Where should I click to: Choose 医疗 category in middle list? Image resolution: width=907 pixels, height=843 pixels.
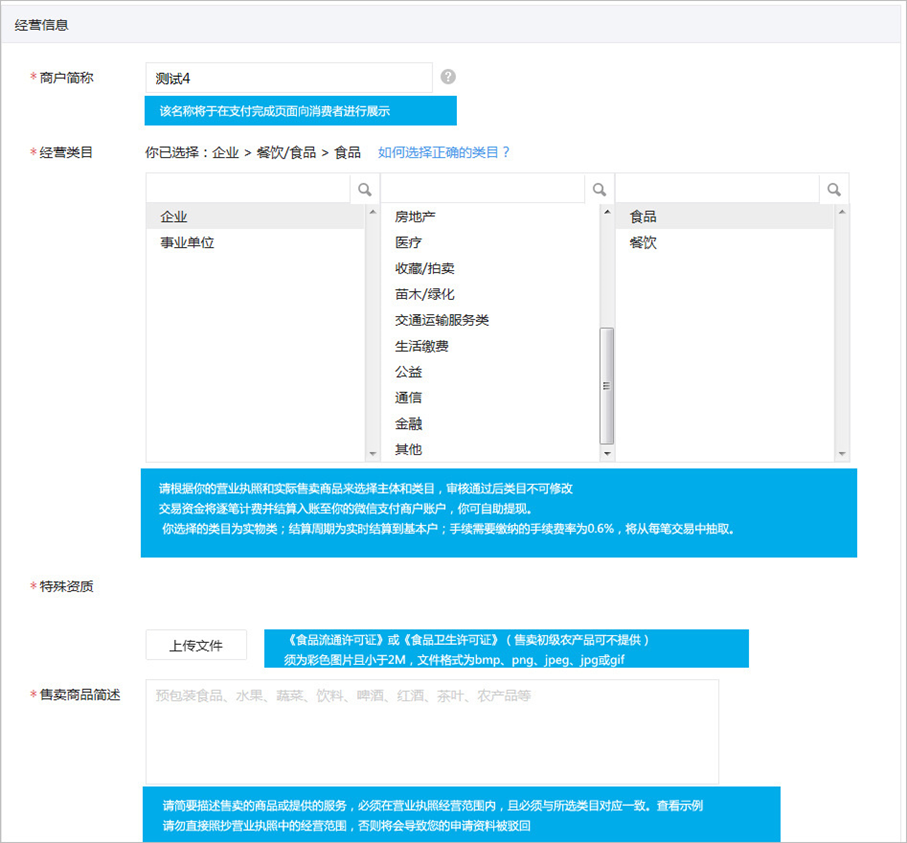click(x=408, y=243)
